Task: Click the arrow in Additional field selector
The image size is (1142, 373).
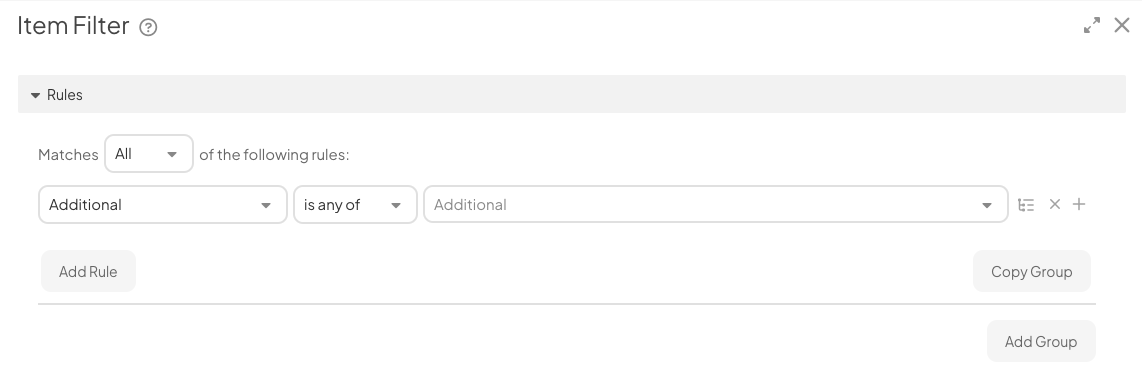Action: click(266, 205)
